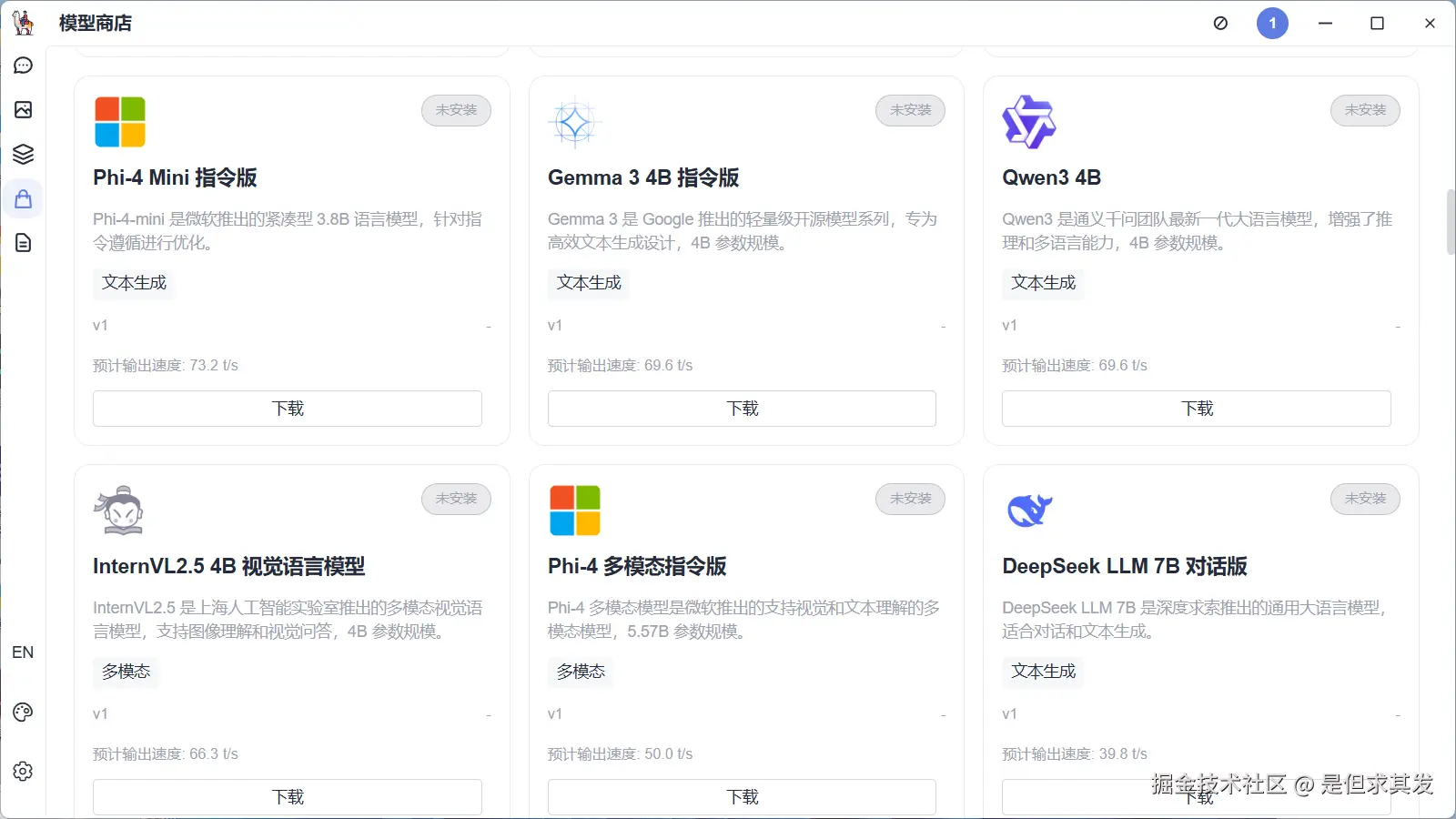Open the image gallery sidebar icon
This screenshot has width=1456, height=819.
(24, 109)
